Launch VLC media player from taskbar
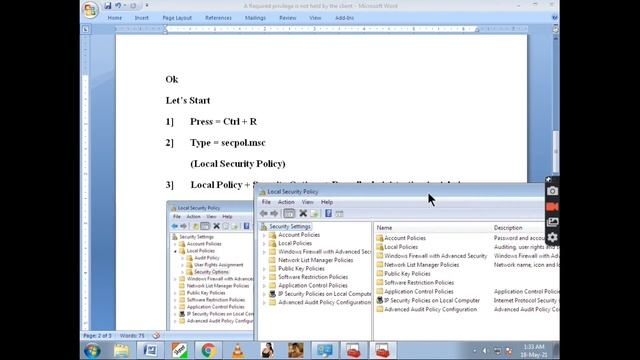The height and width of the screenshot is (360, 640). [238, 351]
